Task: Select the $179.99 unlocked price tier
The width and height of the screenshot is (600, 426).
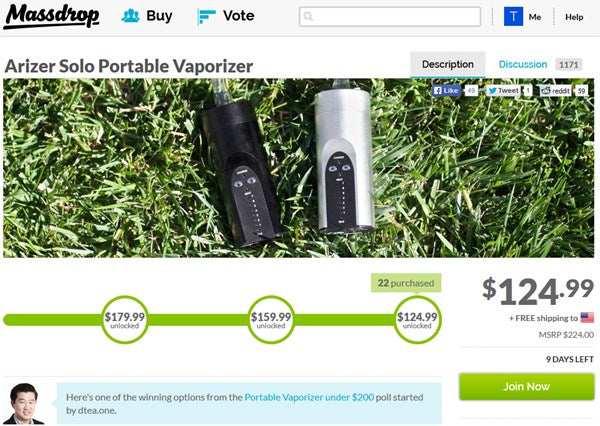Action: click(x=125, y=320)
